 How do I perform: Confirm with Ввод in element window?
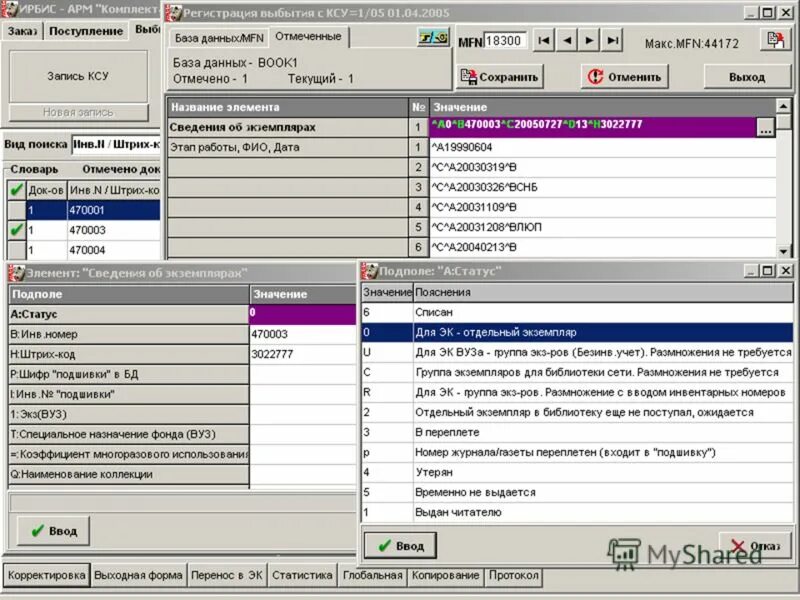54,531
